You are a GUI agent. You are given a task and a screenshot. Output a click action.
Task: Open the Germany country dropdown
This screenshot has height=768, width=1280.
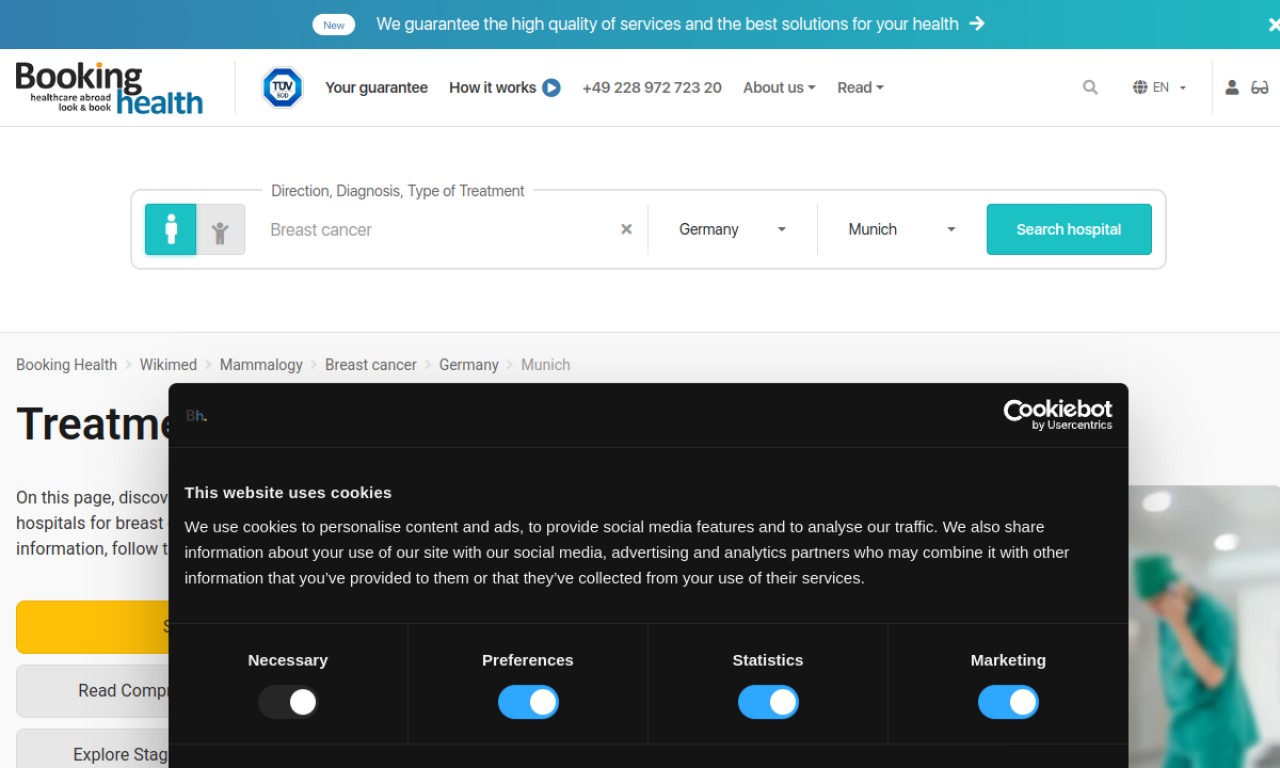click(x=732, y=229)
